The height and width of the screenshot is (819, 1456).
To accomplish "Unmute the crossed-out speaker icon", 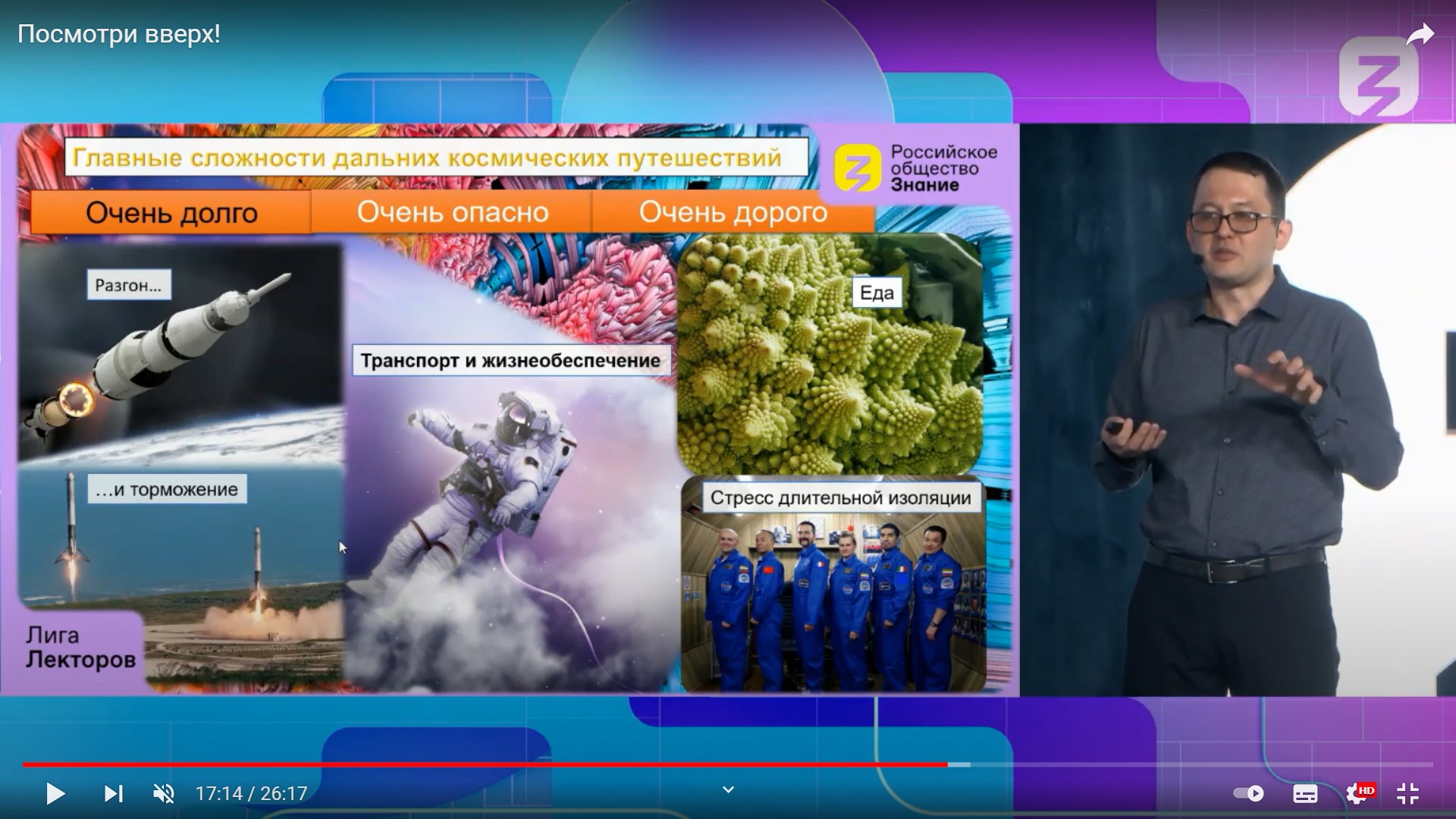I will point(163,793).
